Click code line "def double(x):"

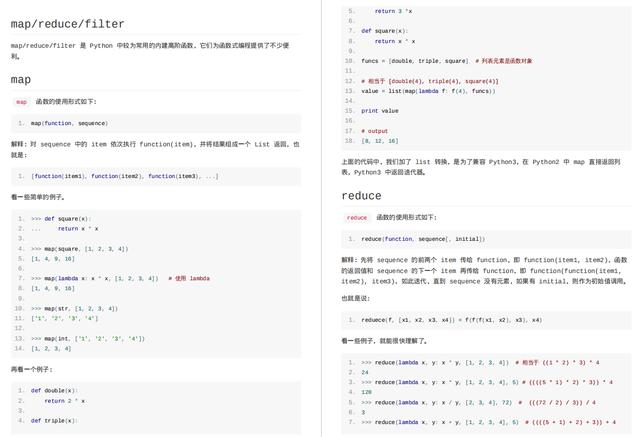54,390
